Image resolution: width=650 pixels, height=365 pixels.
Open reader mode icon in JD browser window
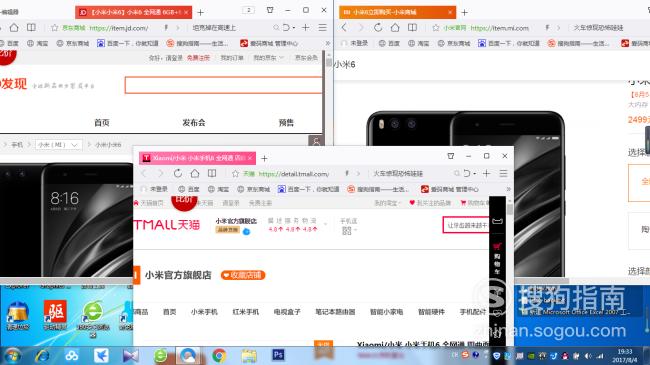31,28
